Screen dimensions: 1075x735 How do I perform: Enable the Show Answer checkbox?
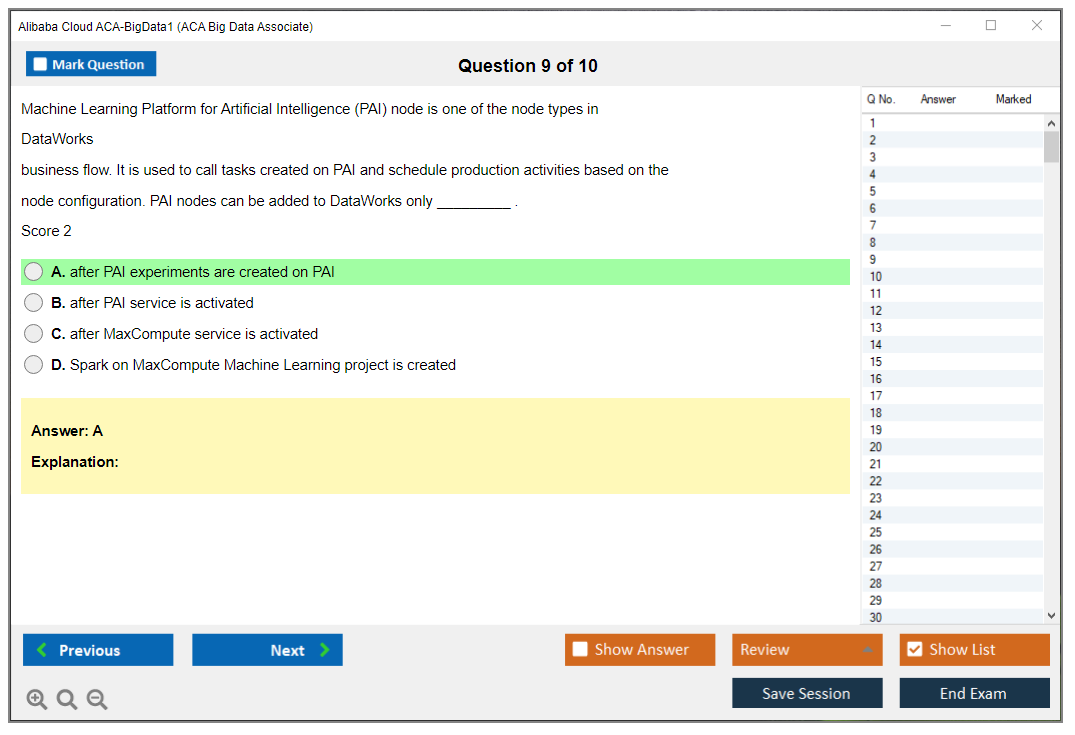click(x=581, y=650)
